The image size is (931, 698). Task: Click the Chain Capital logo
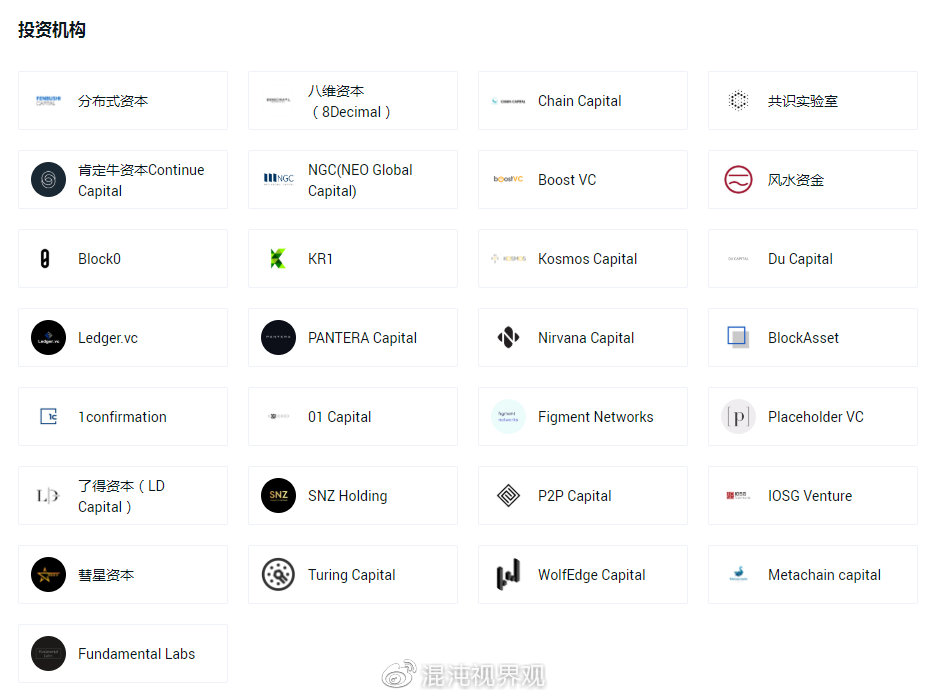point(508,101)
